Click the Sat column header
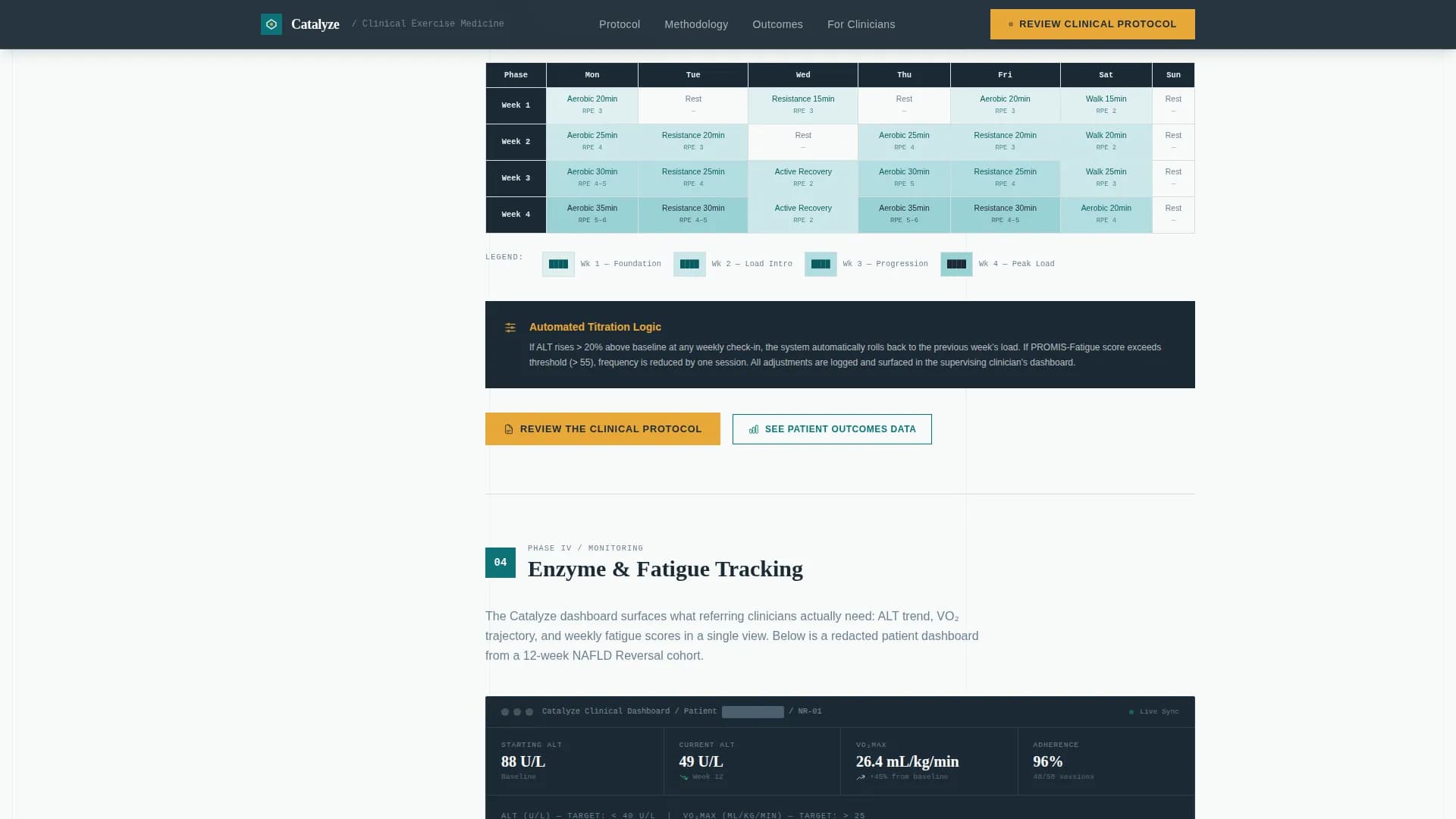Viewport: 1456px width, 819px height. pos(1106,75)
